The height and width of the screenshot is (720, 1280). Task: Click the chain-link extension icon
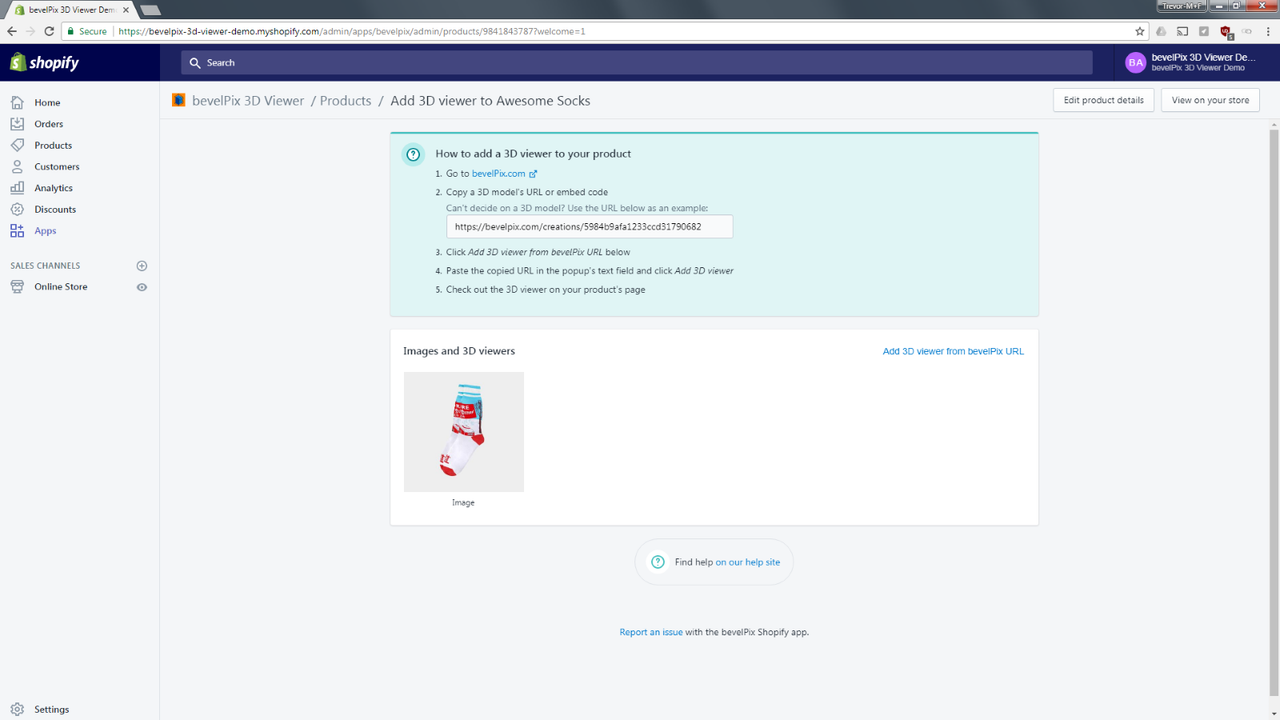tap(1247, 31)
